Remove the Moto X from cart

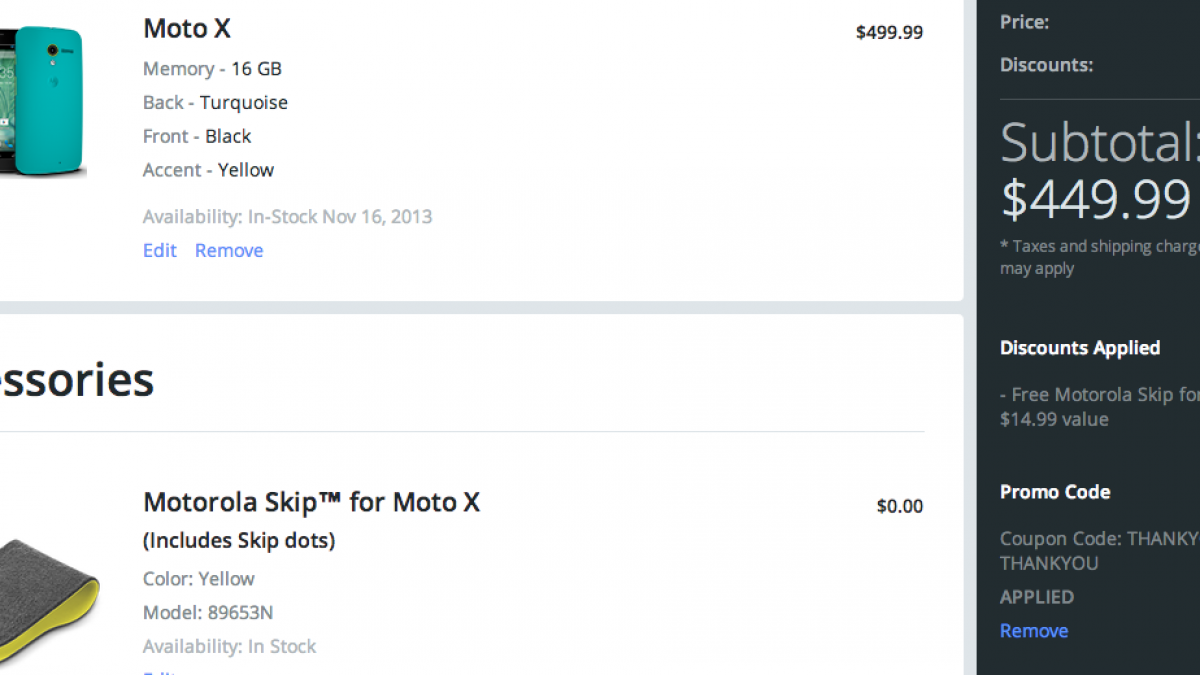pos(229,250)
